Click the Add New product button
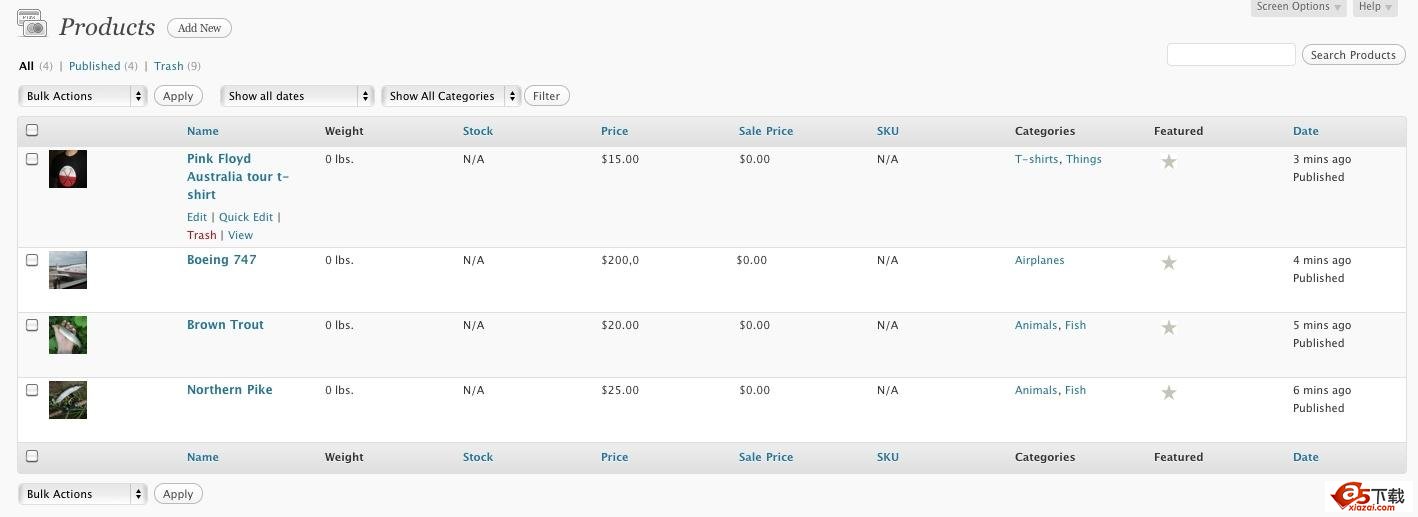This screenshot has height=517, width=1418. (199, 28)
